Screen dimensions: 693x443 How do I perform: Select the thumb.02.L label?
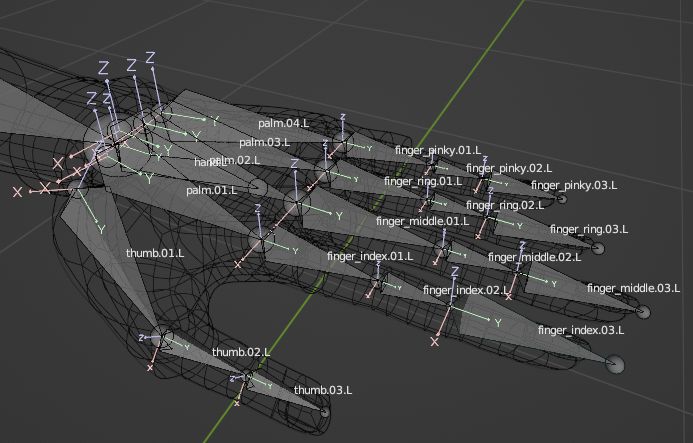pos(241,352)
